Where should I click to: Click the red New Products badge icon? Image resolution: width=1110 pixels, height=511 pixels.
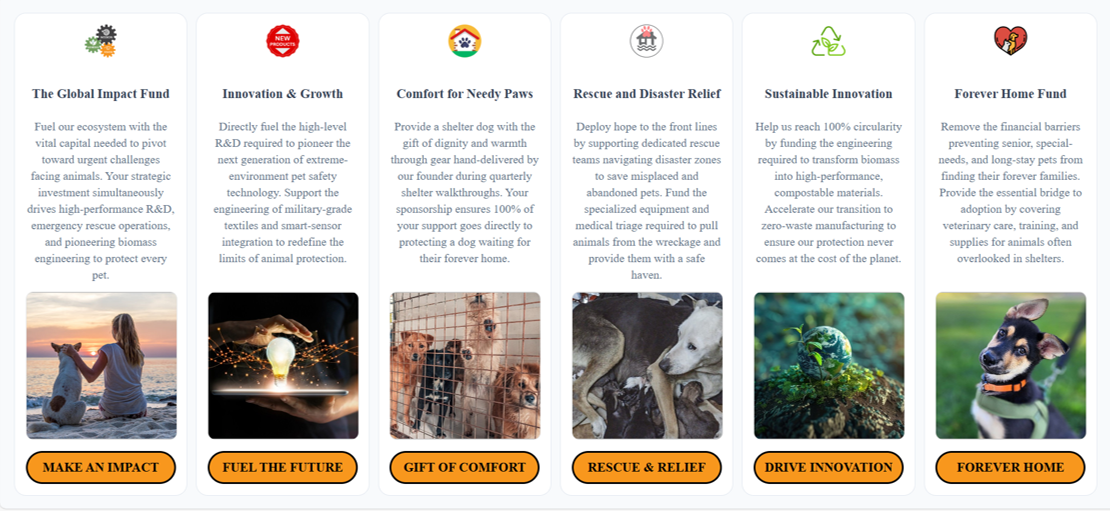click(x=282, y=41)
